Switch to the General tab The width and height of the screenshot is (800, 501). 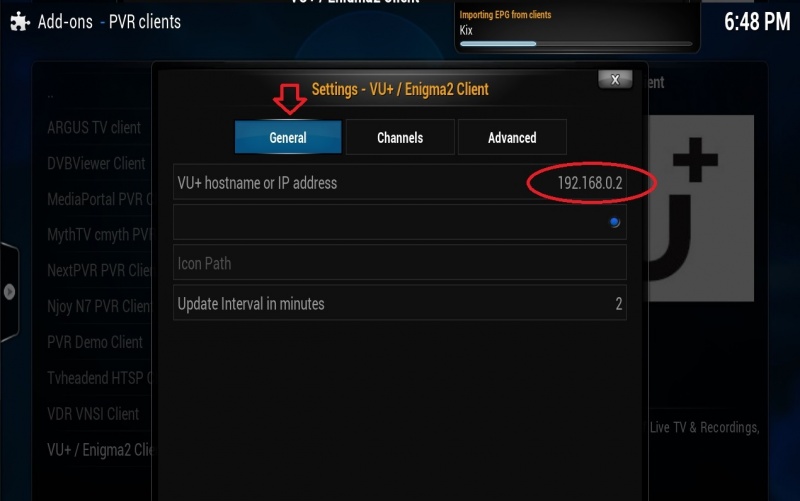tap(288, 137)
